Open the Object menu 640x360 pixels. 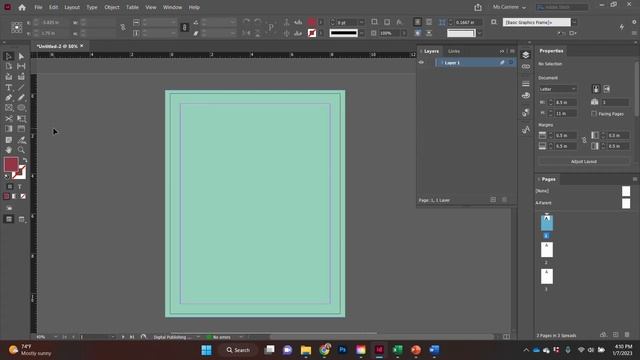[x=112, y=7]
